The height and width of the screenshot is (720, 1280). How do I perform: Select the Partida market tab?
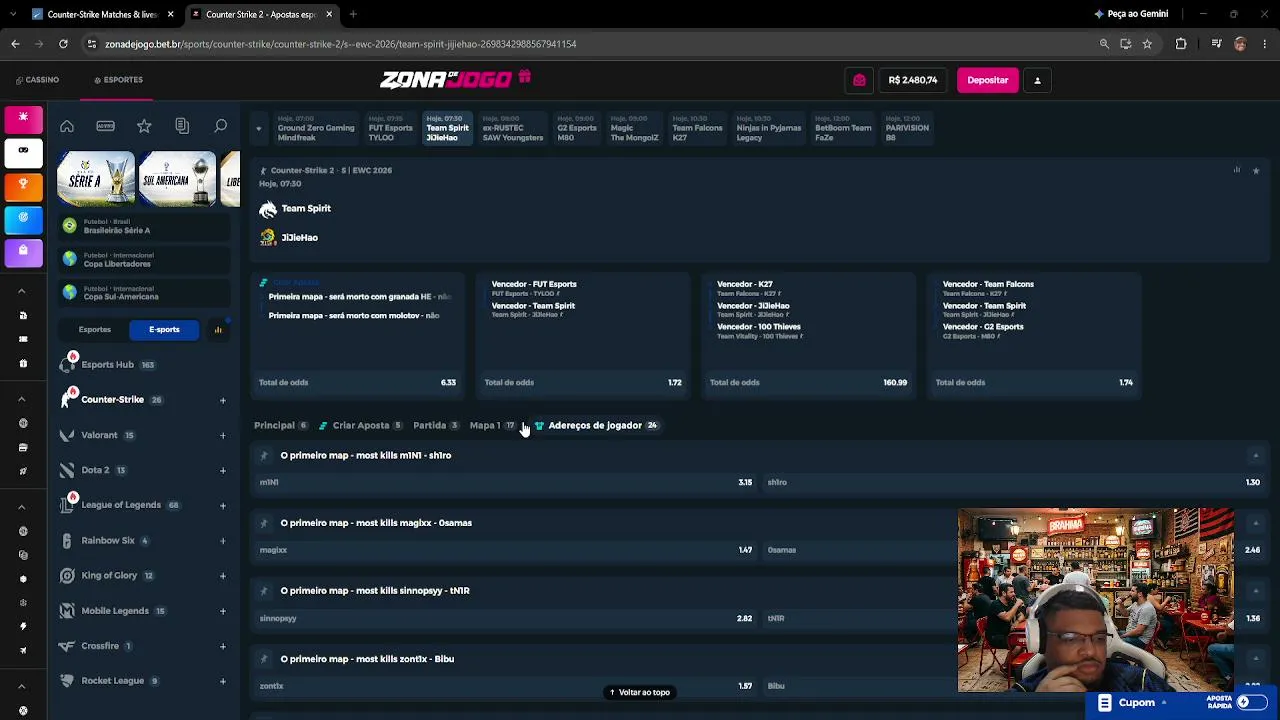tap(435, 426)
